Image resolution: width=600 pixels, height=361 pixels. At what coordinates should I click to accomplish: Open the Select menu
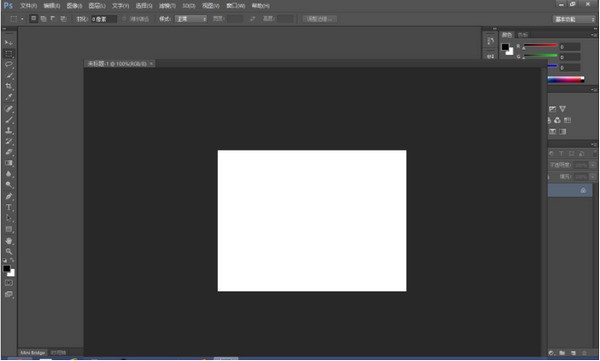(144, 6)
